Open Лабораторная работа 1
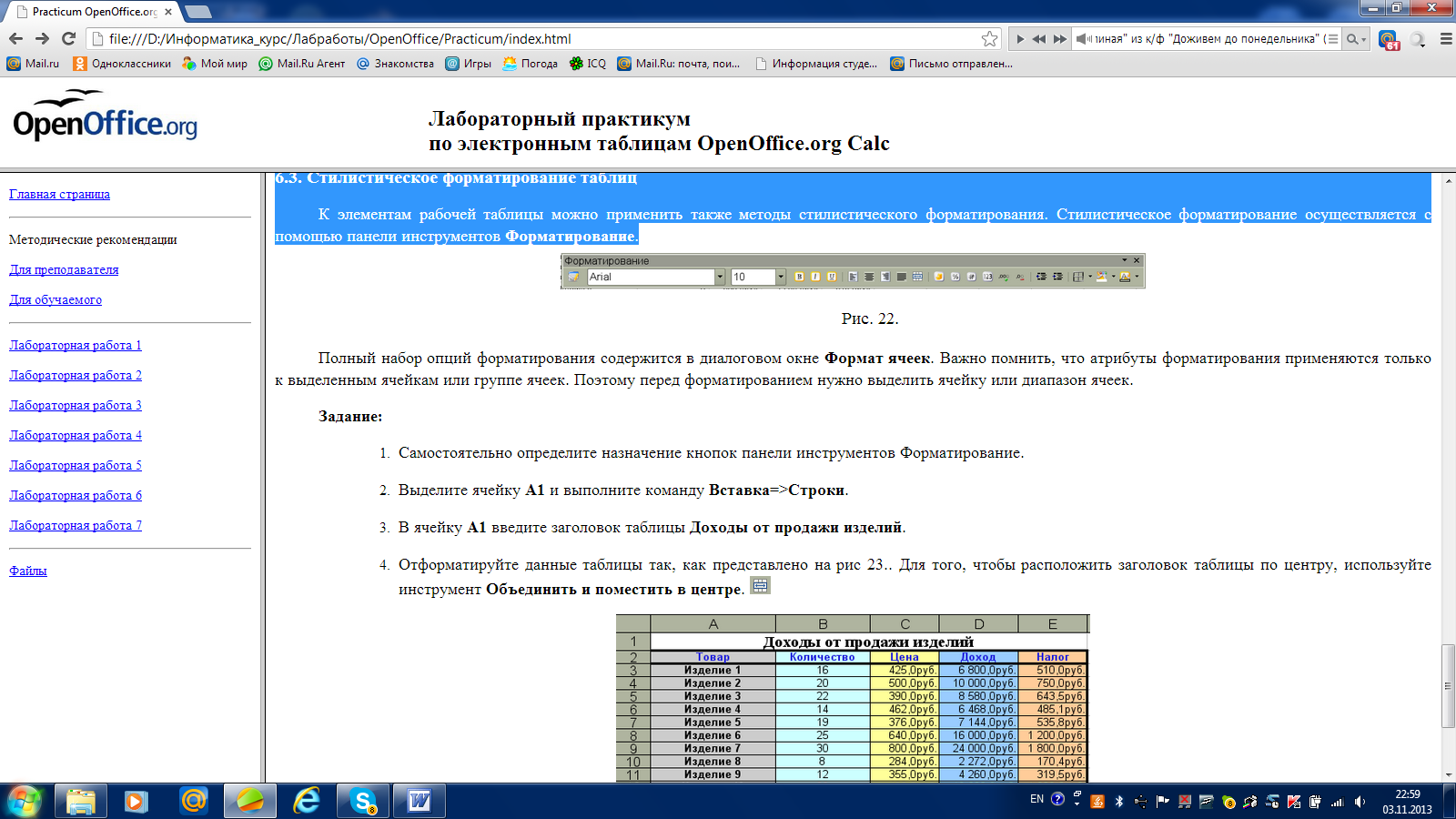The width and height of the screenshot is (1456, 819). pyautogui.click(x=76, y=345)
